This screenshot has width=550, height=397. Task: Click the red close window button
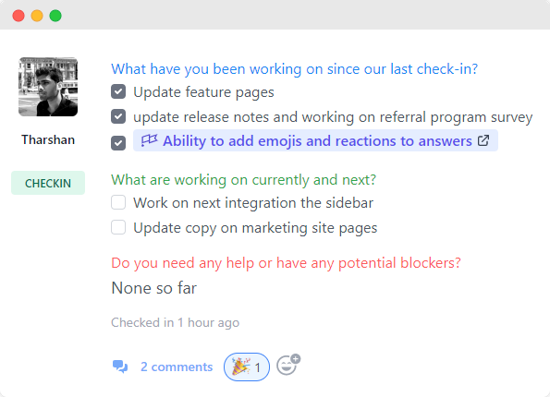pyautogui.click(x=19, y=16)
